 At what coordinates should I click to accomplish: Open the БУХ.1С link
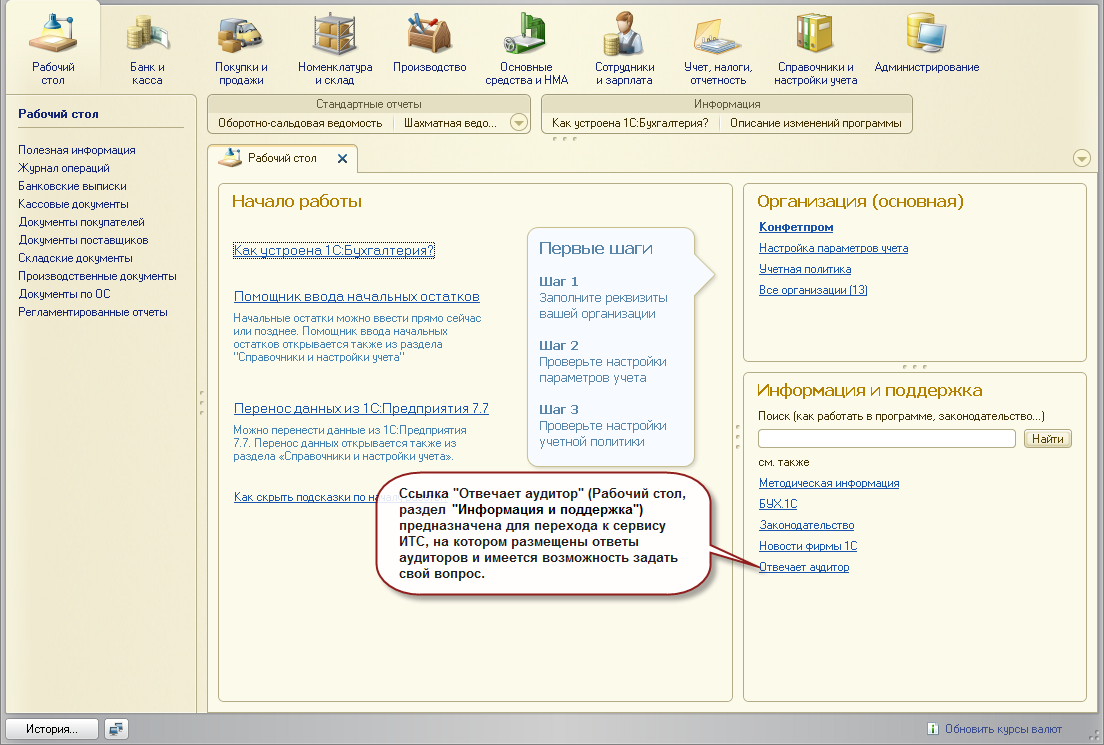[778, 504]
